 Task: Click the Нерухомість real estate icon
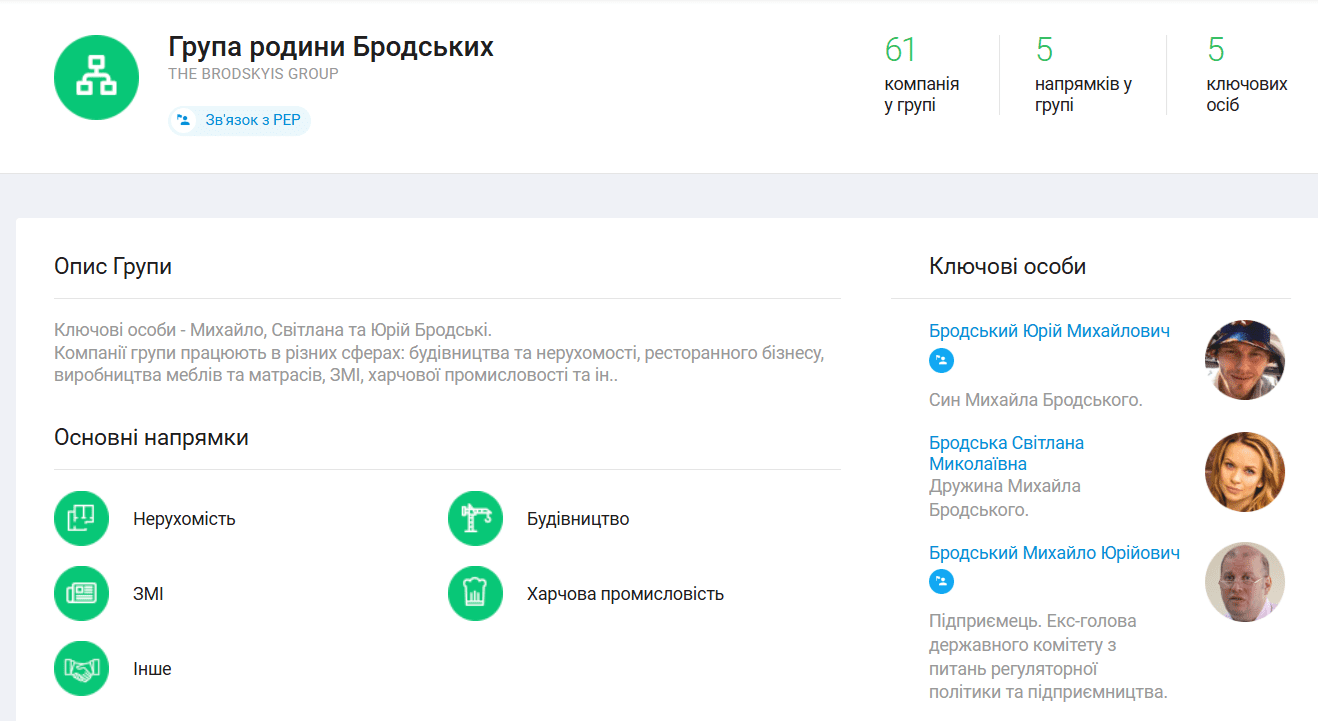pyautogui.click(x=81, y=518)
